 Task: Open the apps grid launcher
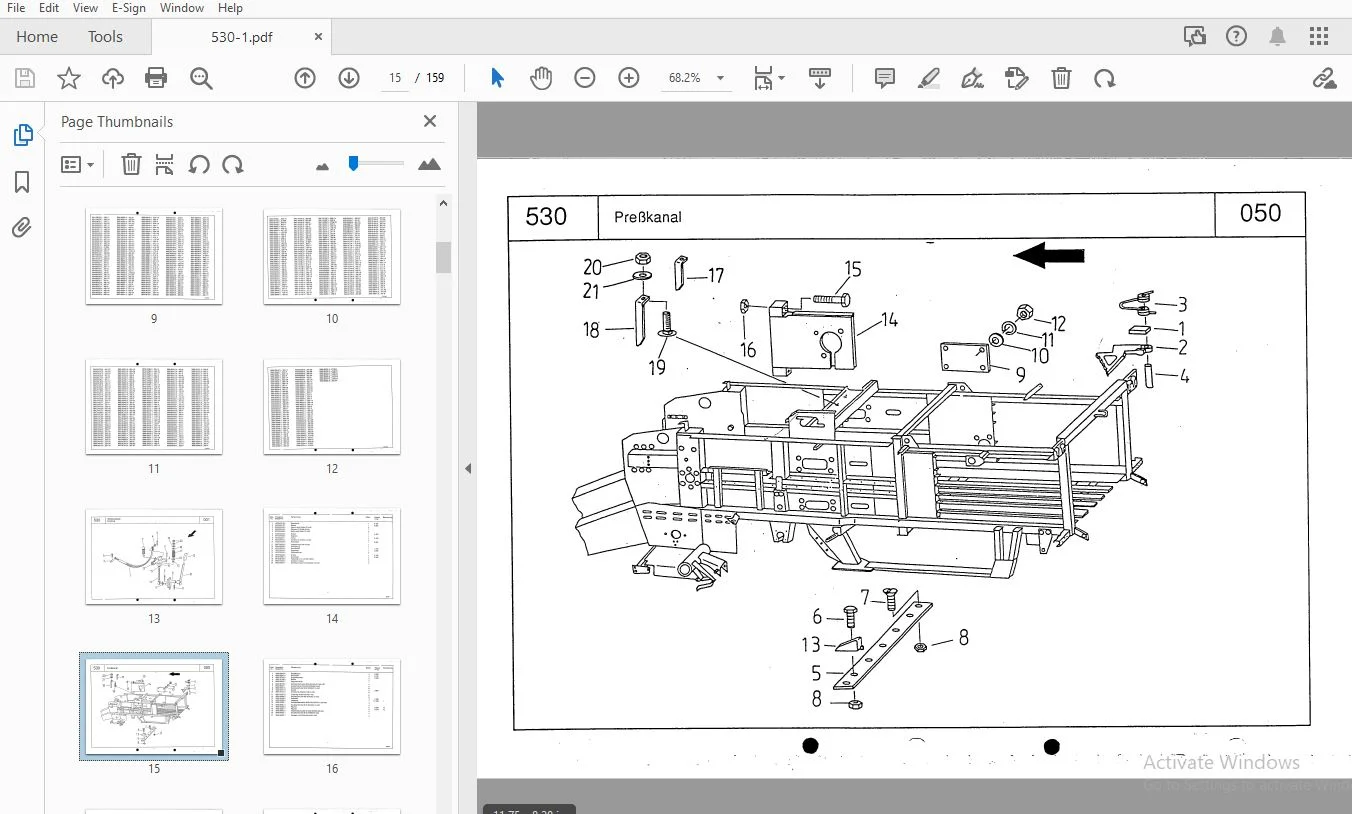[x=1319, y=37]
